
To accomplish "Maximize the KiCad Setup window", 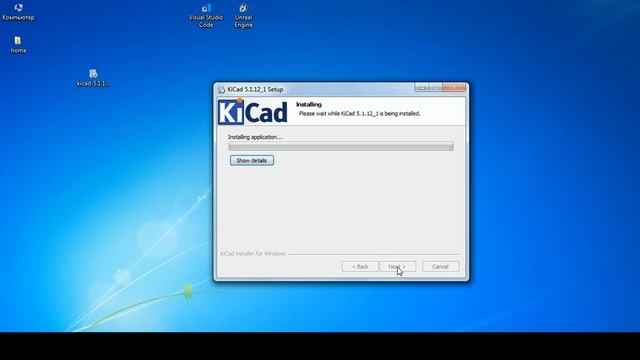I will [435, 88].
